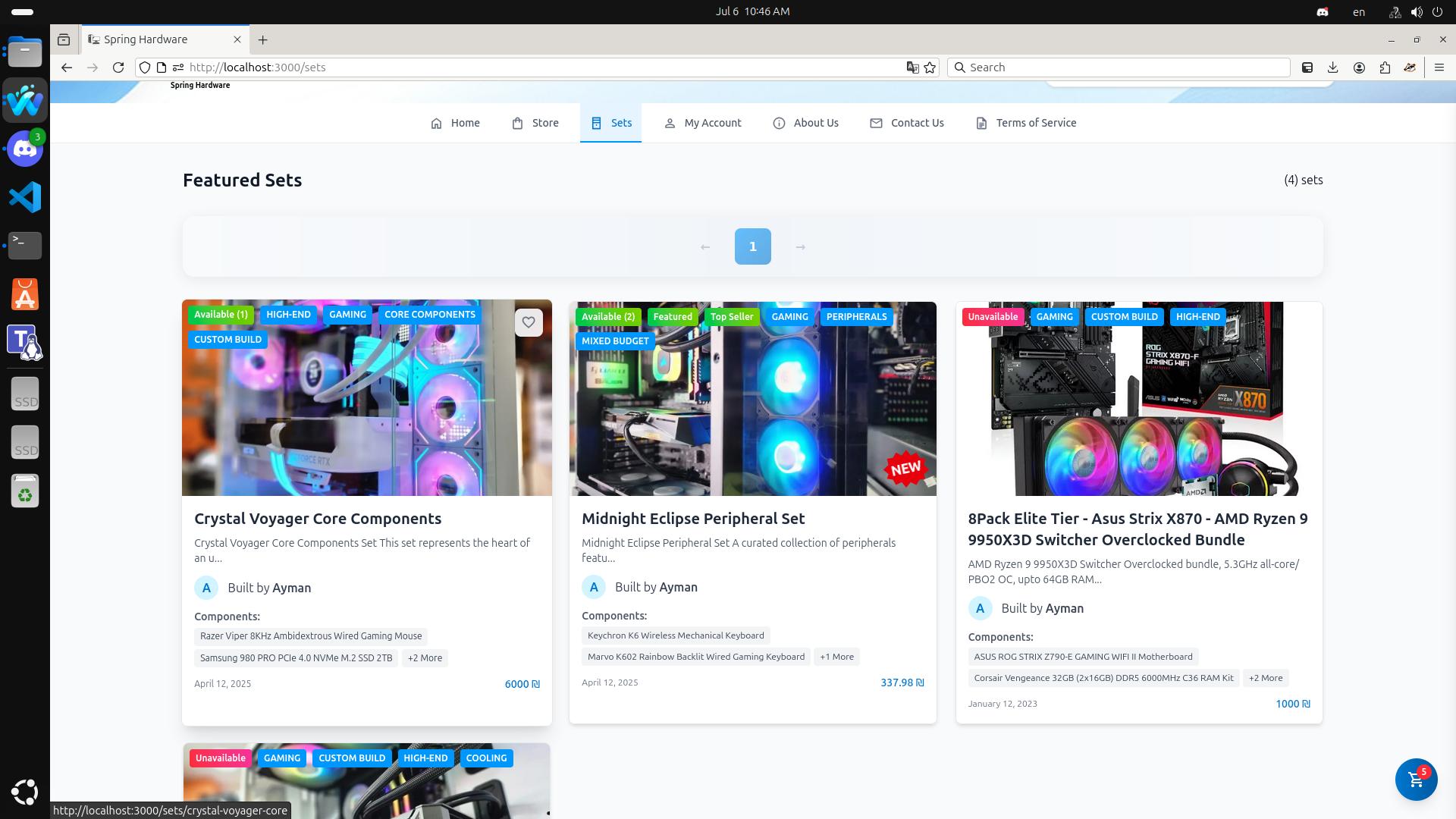Image resolution: width=1456 pixels, height=819 pixels.
Task: Open the translate page icon in address bar
Action: pyautogui.click(x=912, y=67)
